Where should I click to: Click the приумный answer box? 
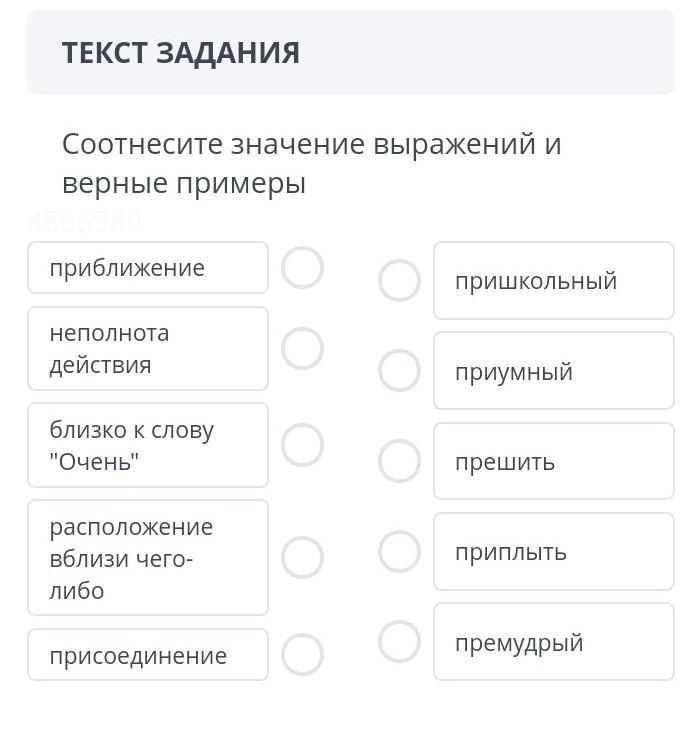click(554, 371)
